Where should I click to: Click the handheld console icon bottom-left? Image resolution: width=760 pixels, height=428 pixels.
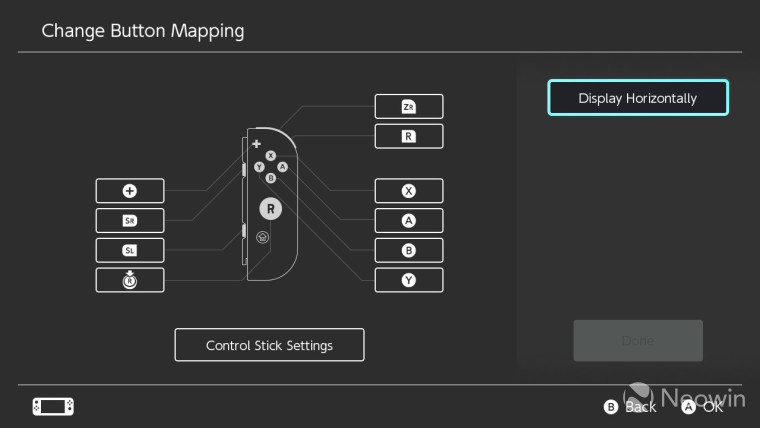[x=53, y=406]
